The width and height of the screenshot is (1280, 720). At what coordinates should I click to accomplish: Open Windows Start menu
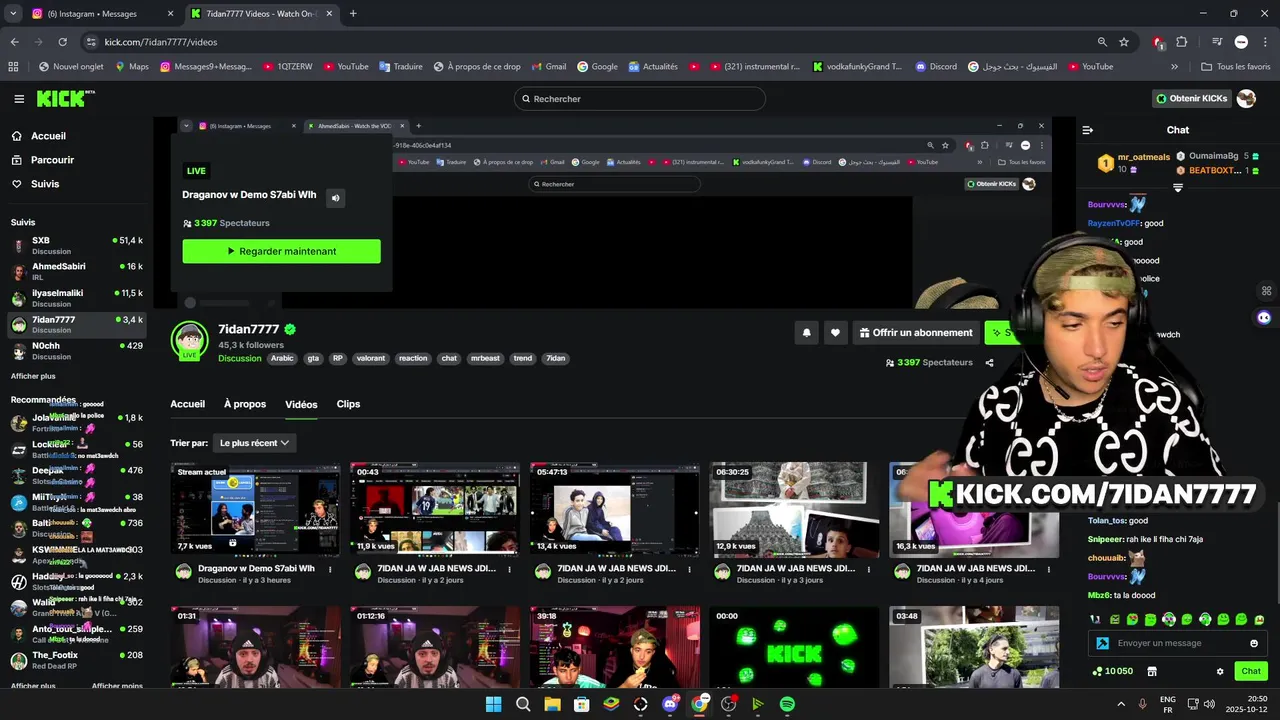[493, 704]
